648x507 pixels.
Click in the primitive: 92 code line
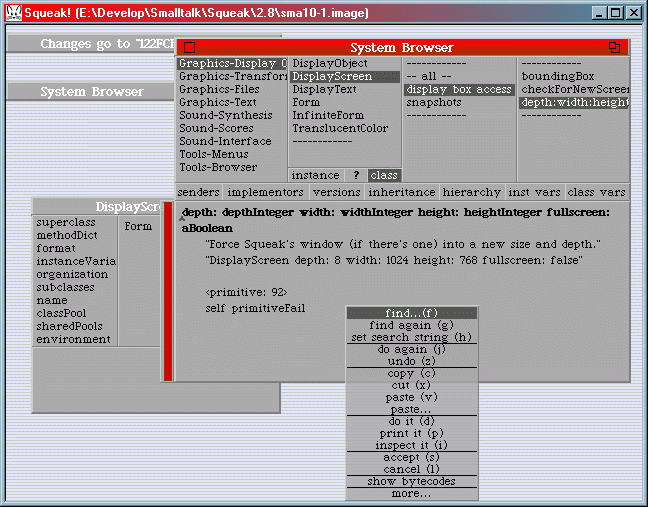coord(246,292)
